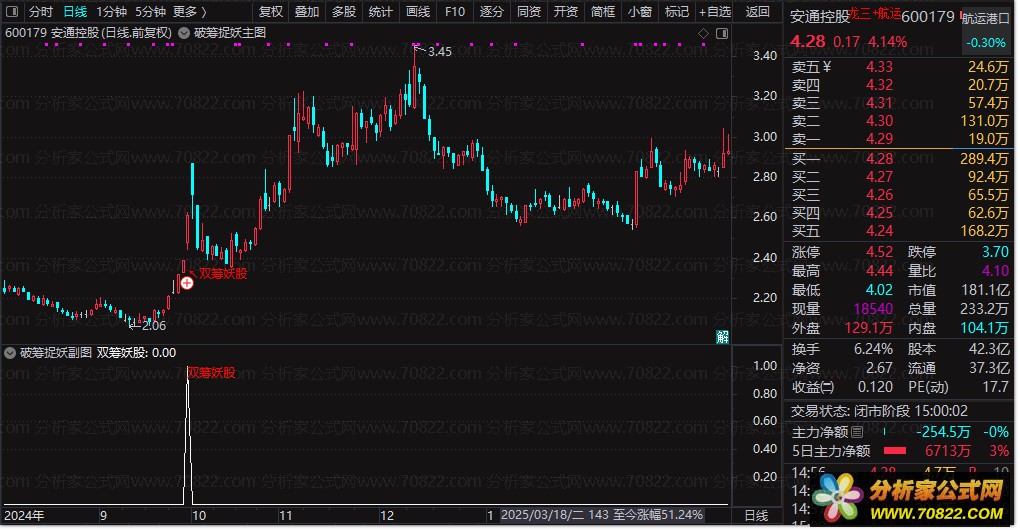This screenshot has width=1020, height=530.
Task: Click the 解 annotation icon
Action: coord(723,336)
